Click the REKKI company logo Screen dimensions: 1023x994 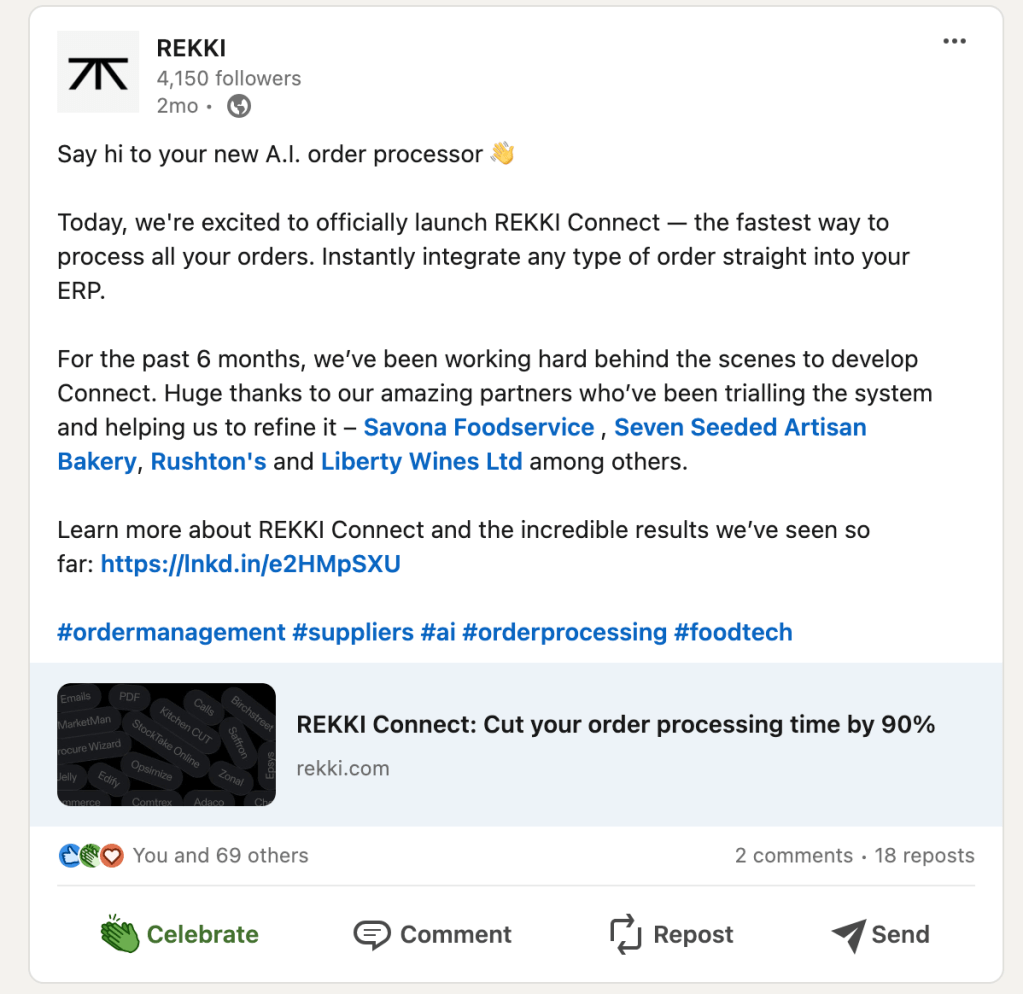[x=98, y=72]
